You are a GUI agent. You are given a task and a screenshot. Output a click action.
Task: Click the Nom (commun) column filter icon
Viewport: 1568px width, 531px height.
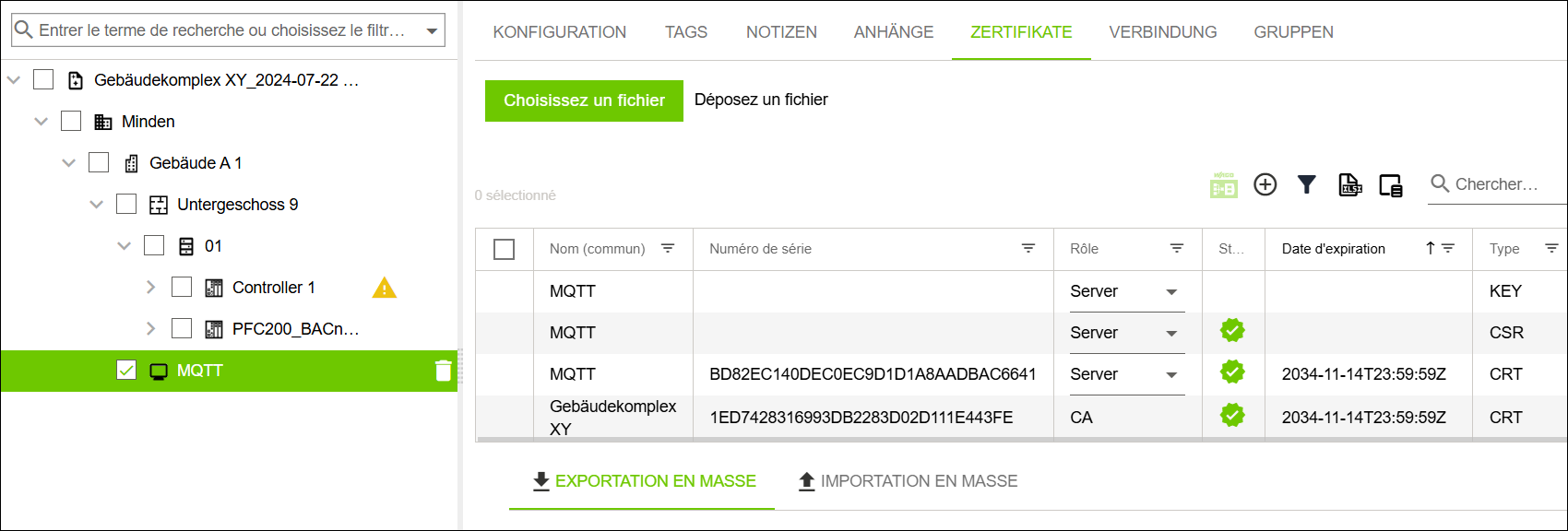pyautogui.click(x=668, y=249)
